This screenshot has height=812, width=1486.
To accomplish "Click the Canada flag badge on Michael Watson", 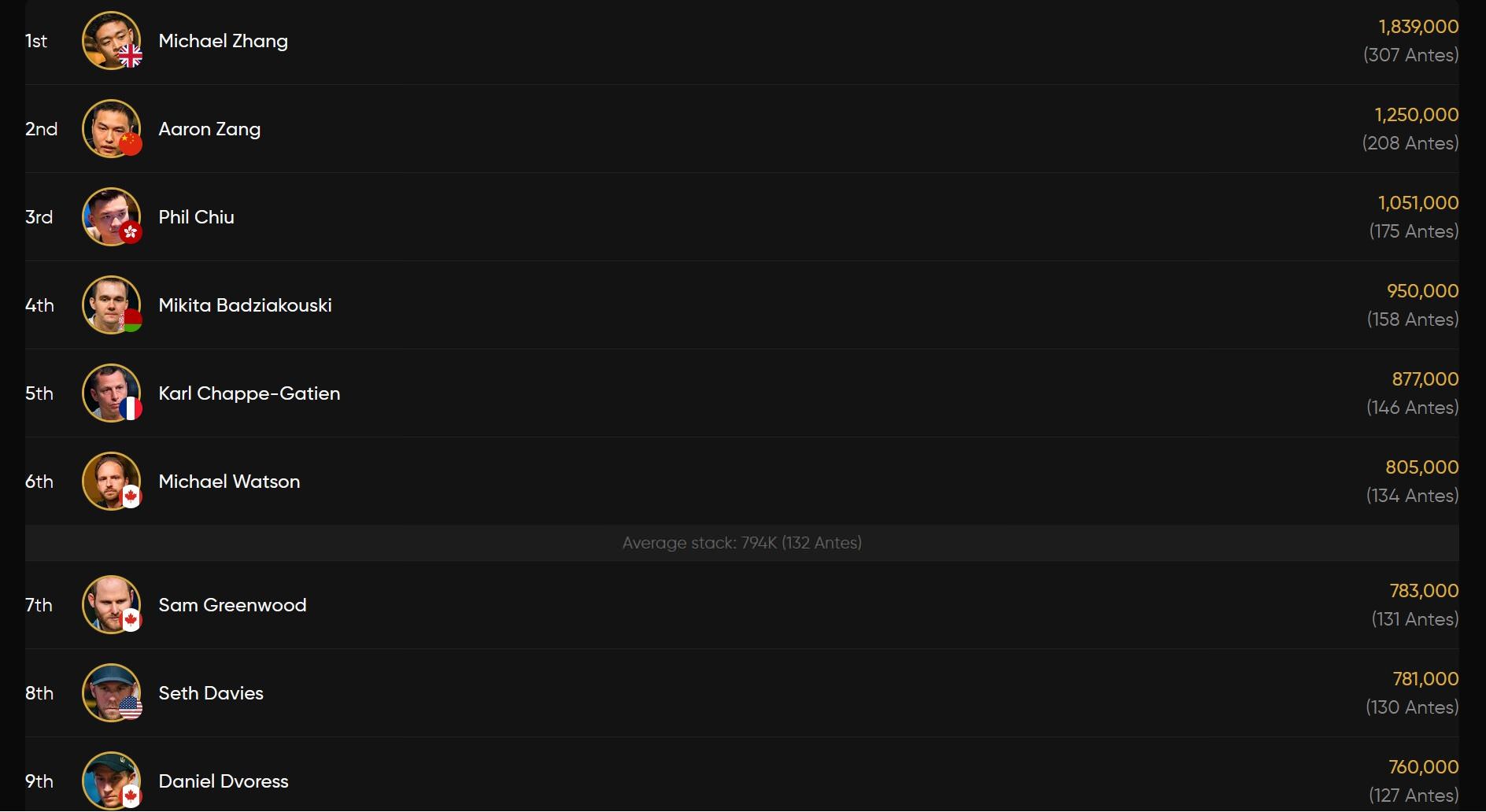I will [131, 496].
